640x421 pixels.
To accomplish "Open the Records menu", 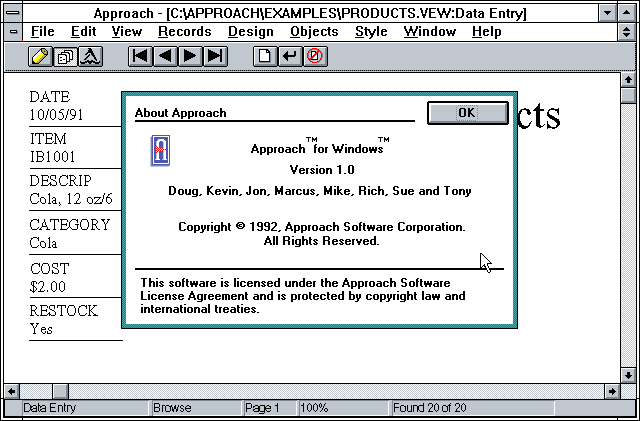I will point(184,32).
